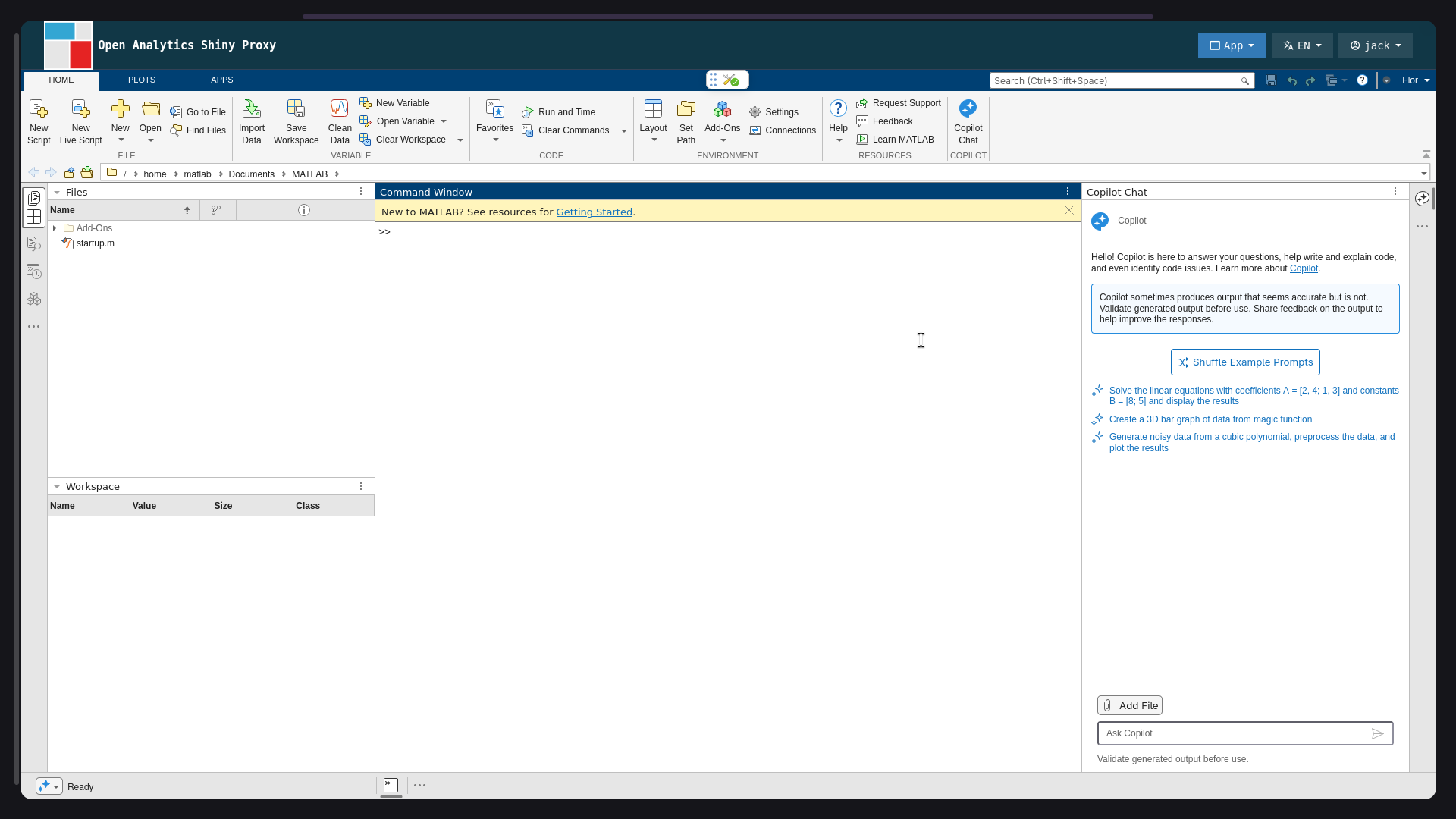Navigate back in folder history
The image size is (1456, 819).
coord(33,173)
